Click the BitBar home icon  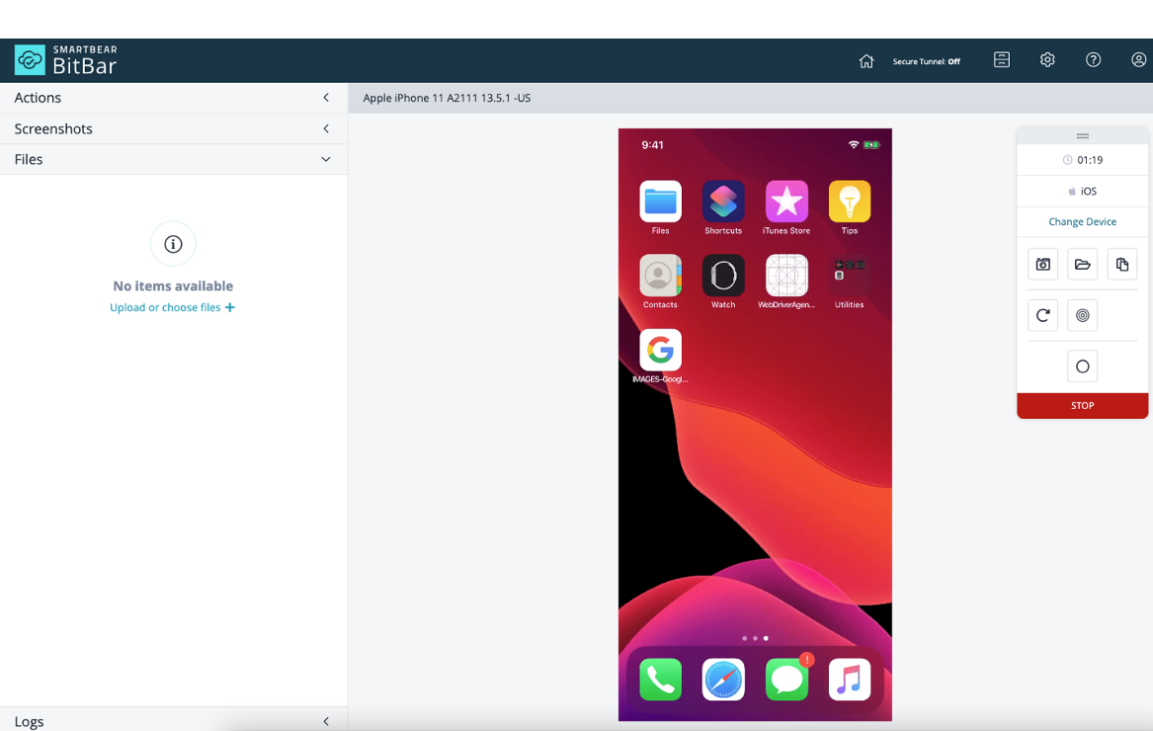866,60
